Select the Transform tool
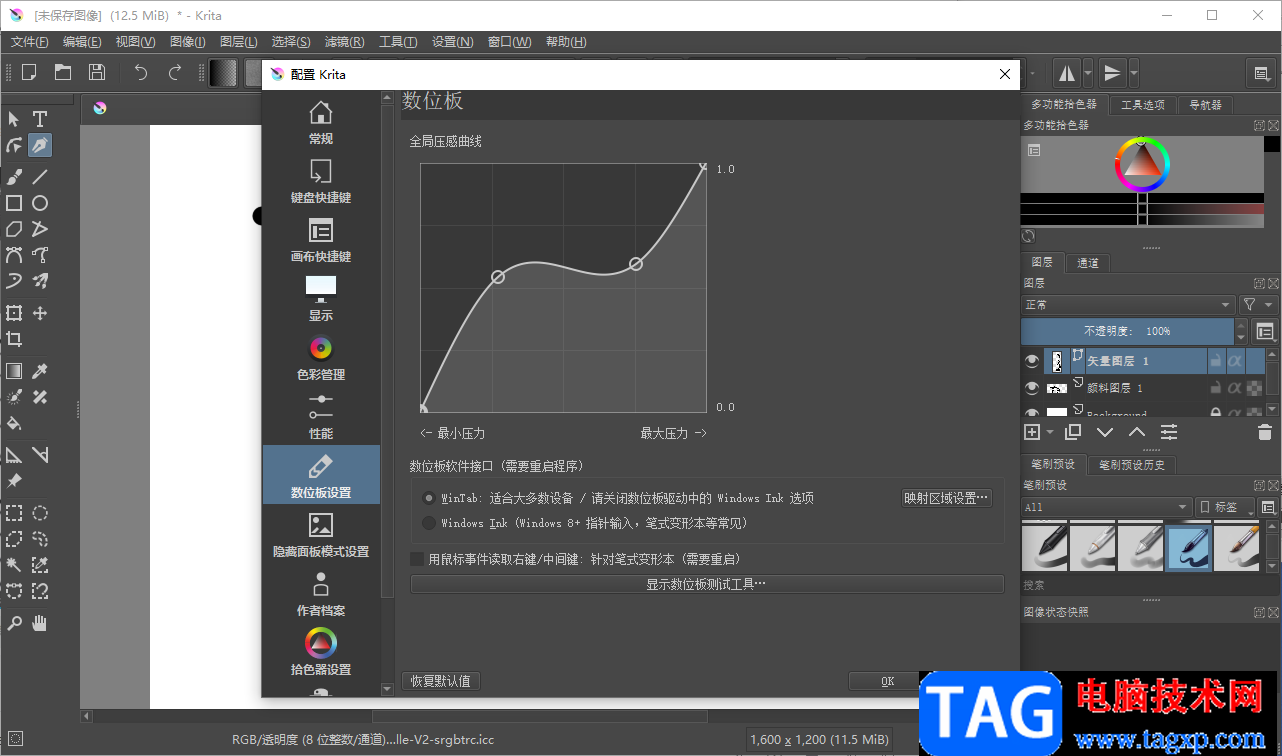The image size is (1282, 756). pyautogui.click(x=14, y=313)
